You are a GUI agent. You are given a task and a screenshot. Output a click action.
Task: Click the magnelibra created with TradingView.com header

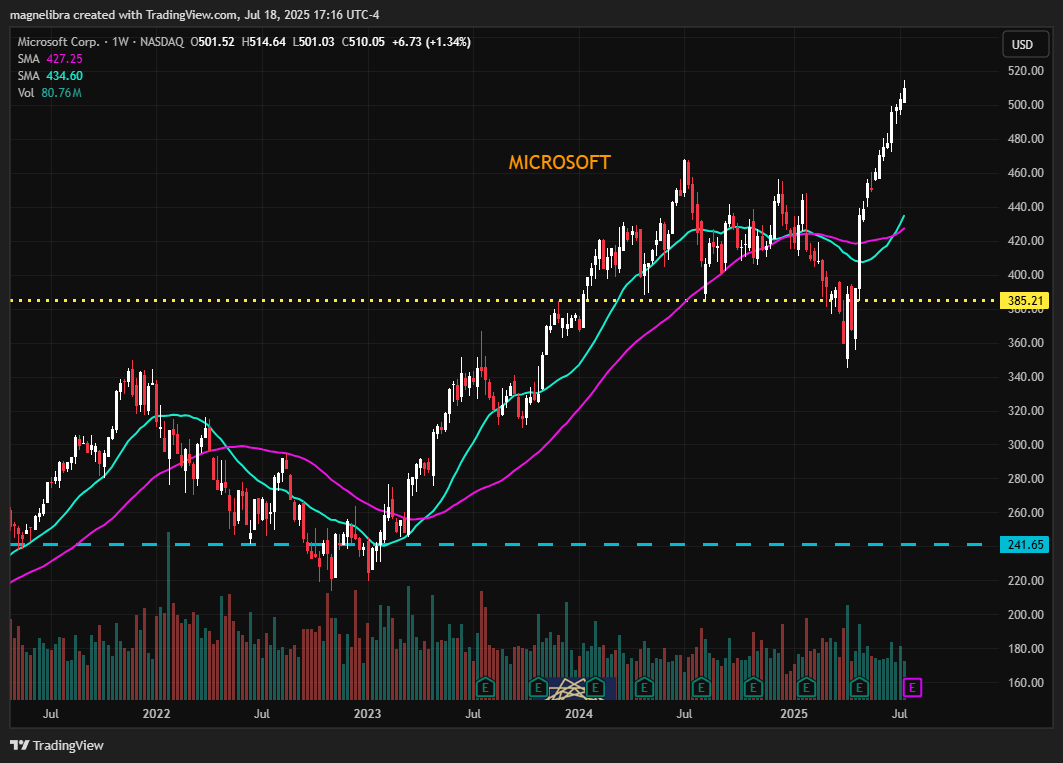(x=195, y=14)
